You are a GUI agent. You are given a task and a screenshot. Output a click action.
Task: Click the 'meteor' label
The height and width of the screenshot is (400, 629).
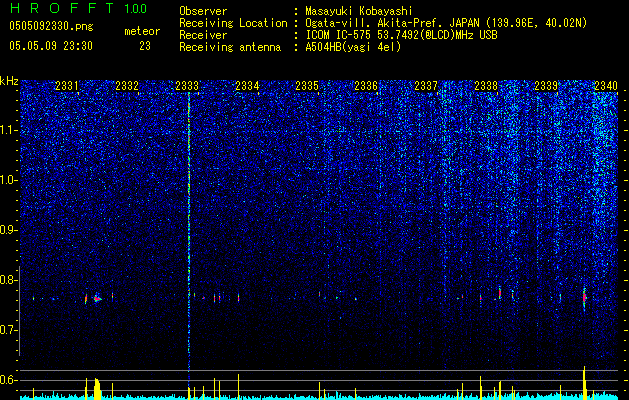coord(142,31)
